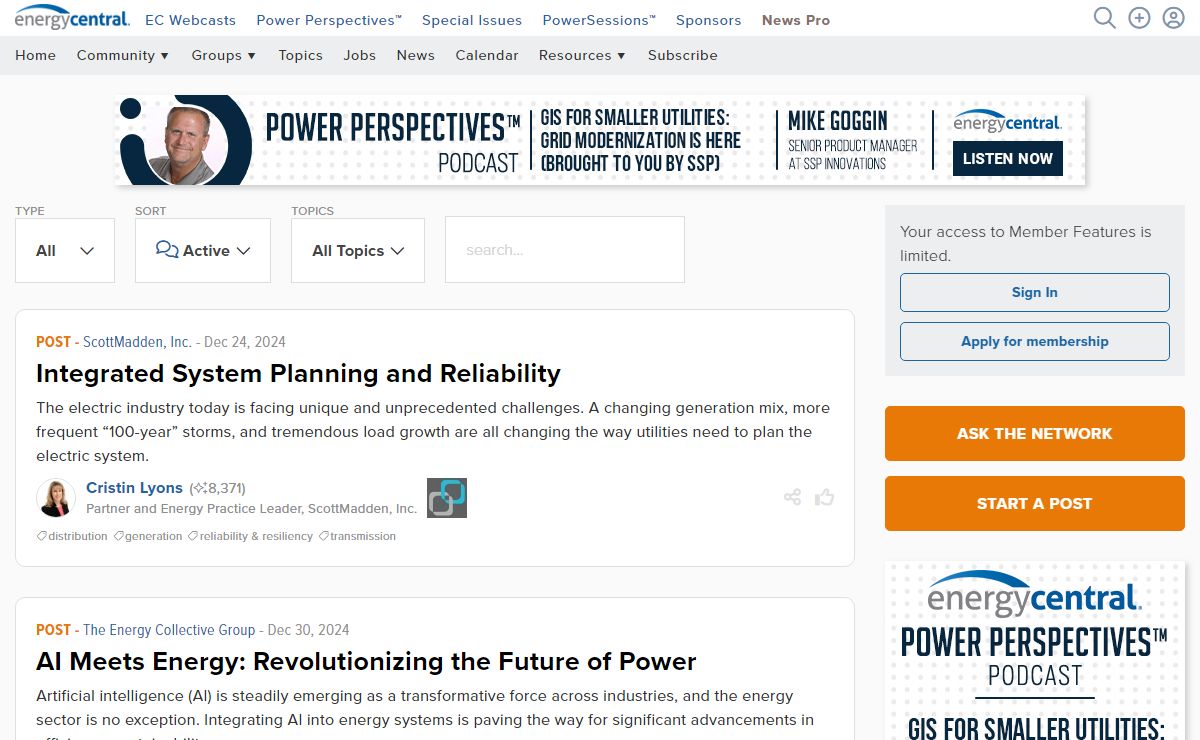1200x740 pixels.
Task: Click START A POST button
Action: [x=1035, y=503]
